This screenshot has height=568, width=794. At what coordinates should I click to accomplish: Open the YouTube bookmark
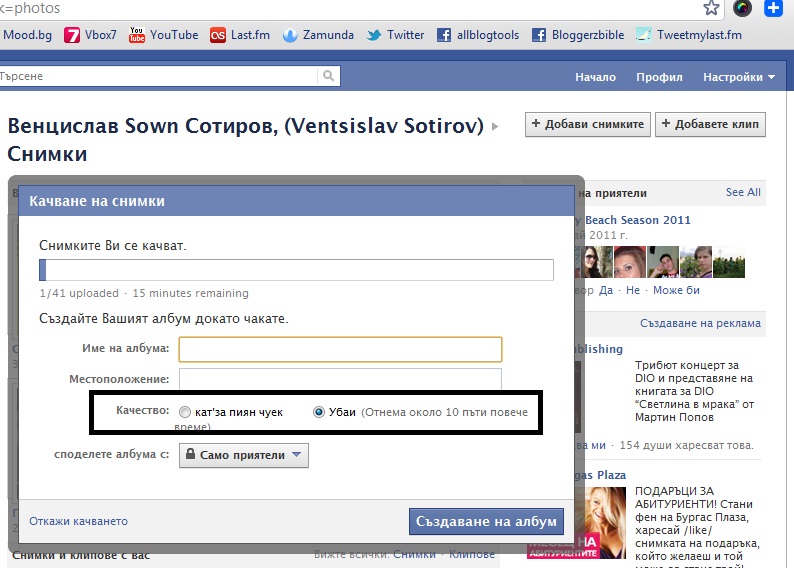tap(164, 35)
